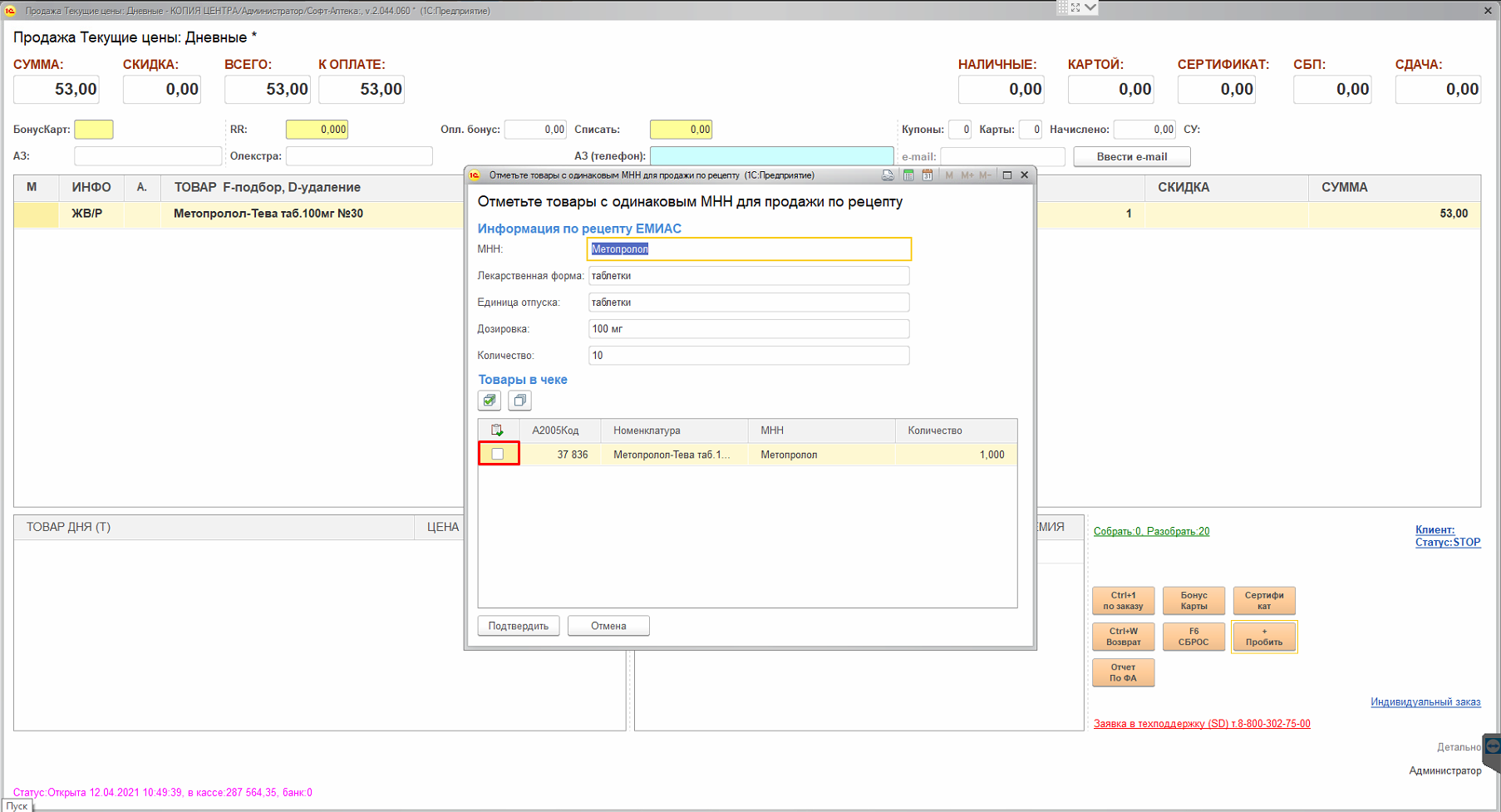Open the Пуск start button
Viewport: 1501px width, 812px height.
tap(17, 806)
